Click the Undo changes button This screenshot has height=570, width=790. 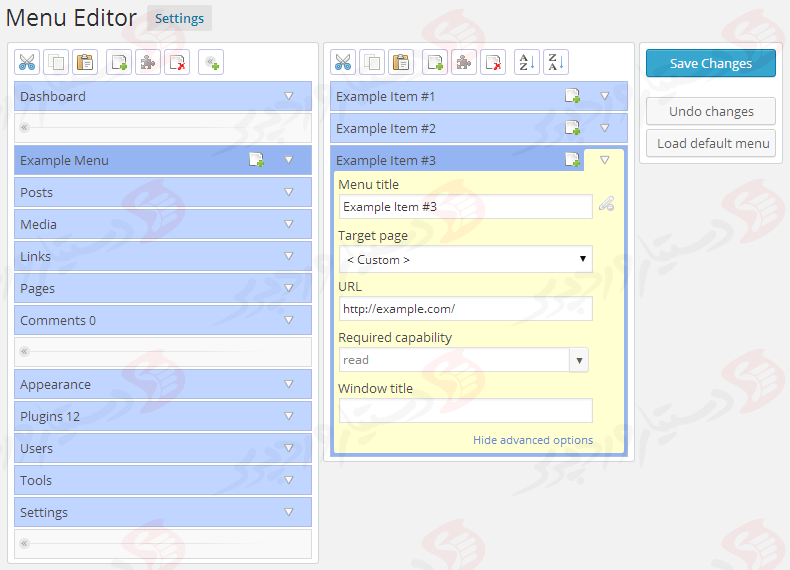point(711,111)
